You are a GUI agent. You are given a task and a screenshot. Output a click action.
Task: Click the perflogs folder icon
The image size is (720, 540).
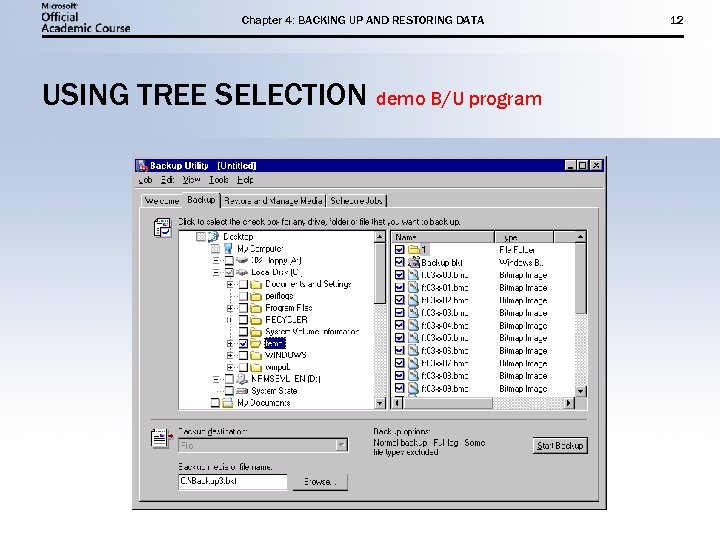tap(256, 297)
